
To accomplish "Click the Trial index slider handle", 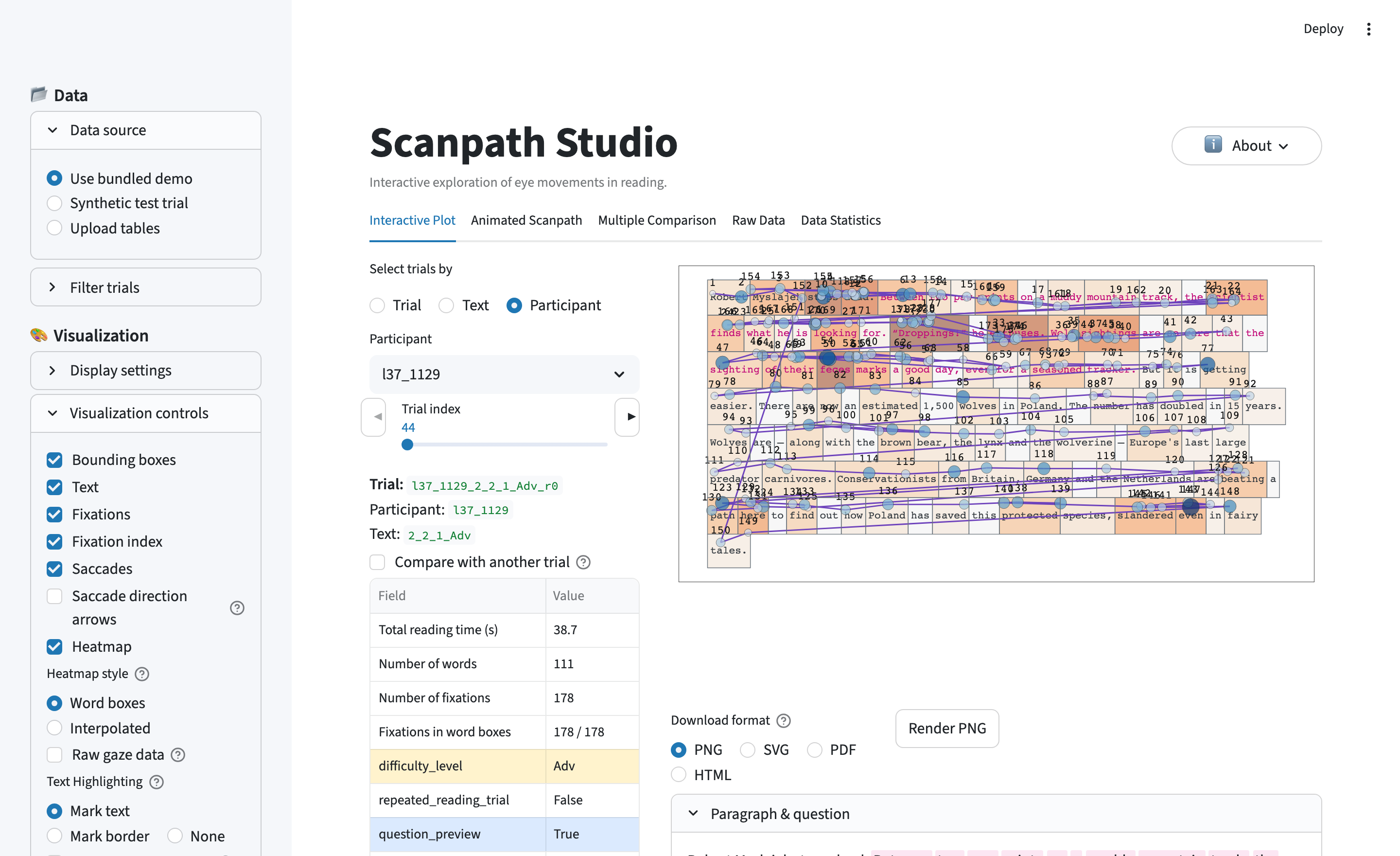I will pyautogui.click(x=407, y=445).
